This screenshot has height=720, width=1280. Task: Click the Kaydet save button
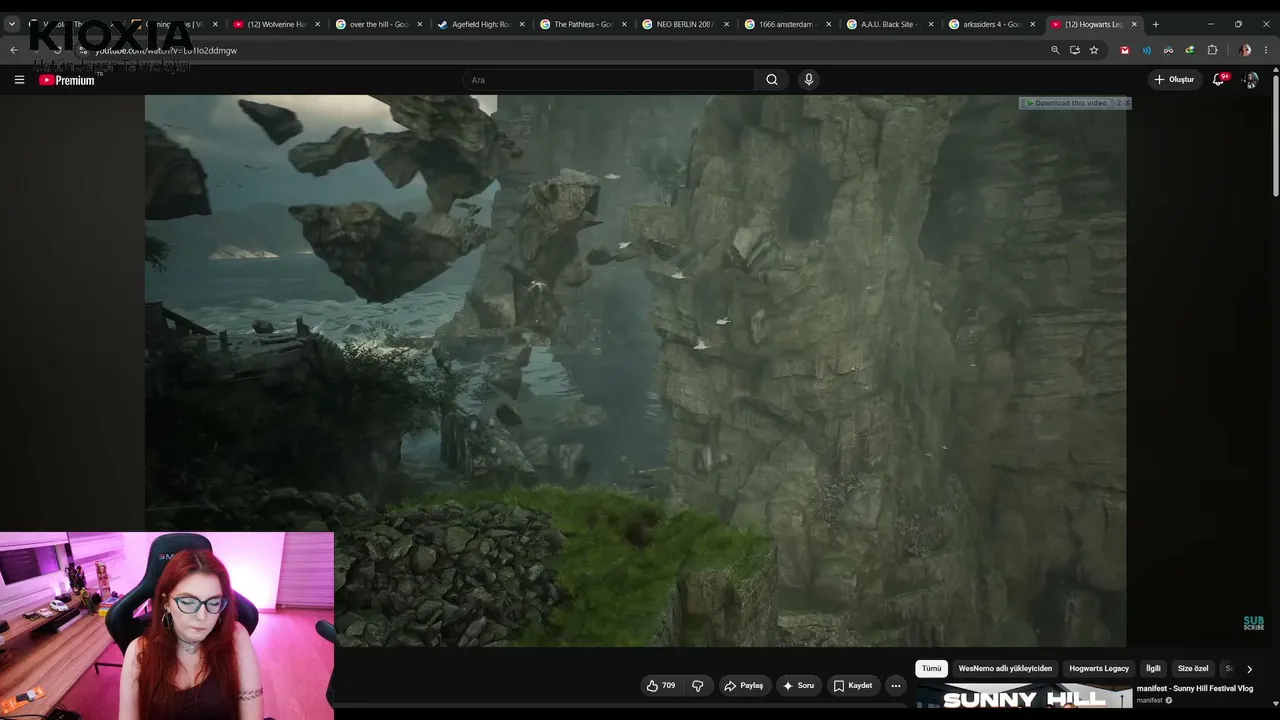(853, 686)
